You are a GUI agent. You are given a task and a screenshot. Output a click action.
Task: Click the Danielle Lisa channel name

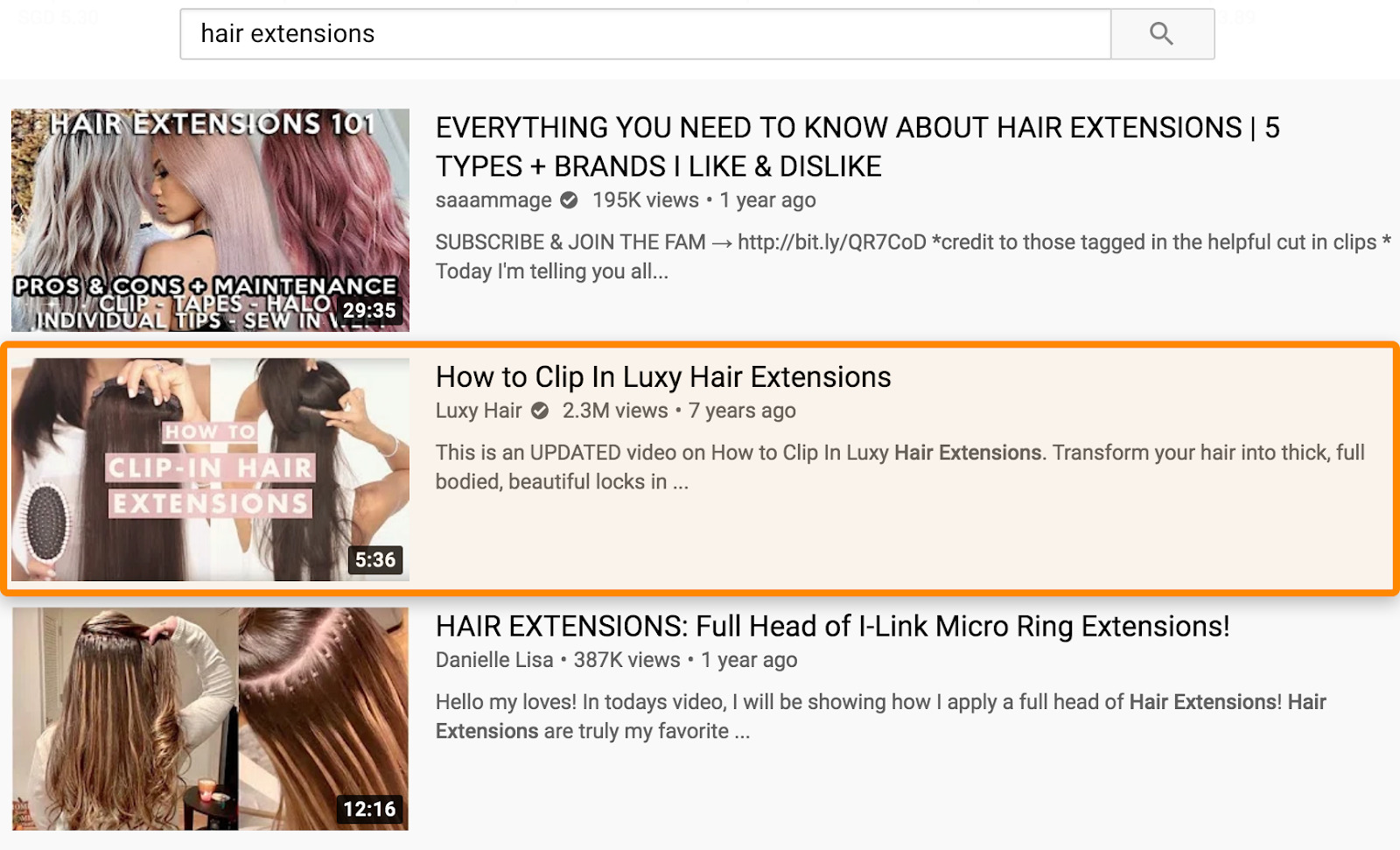pos(493,659)
